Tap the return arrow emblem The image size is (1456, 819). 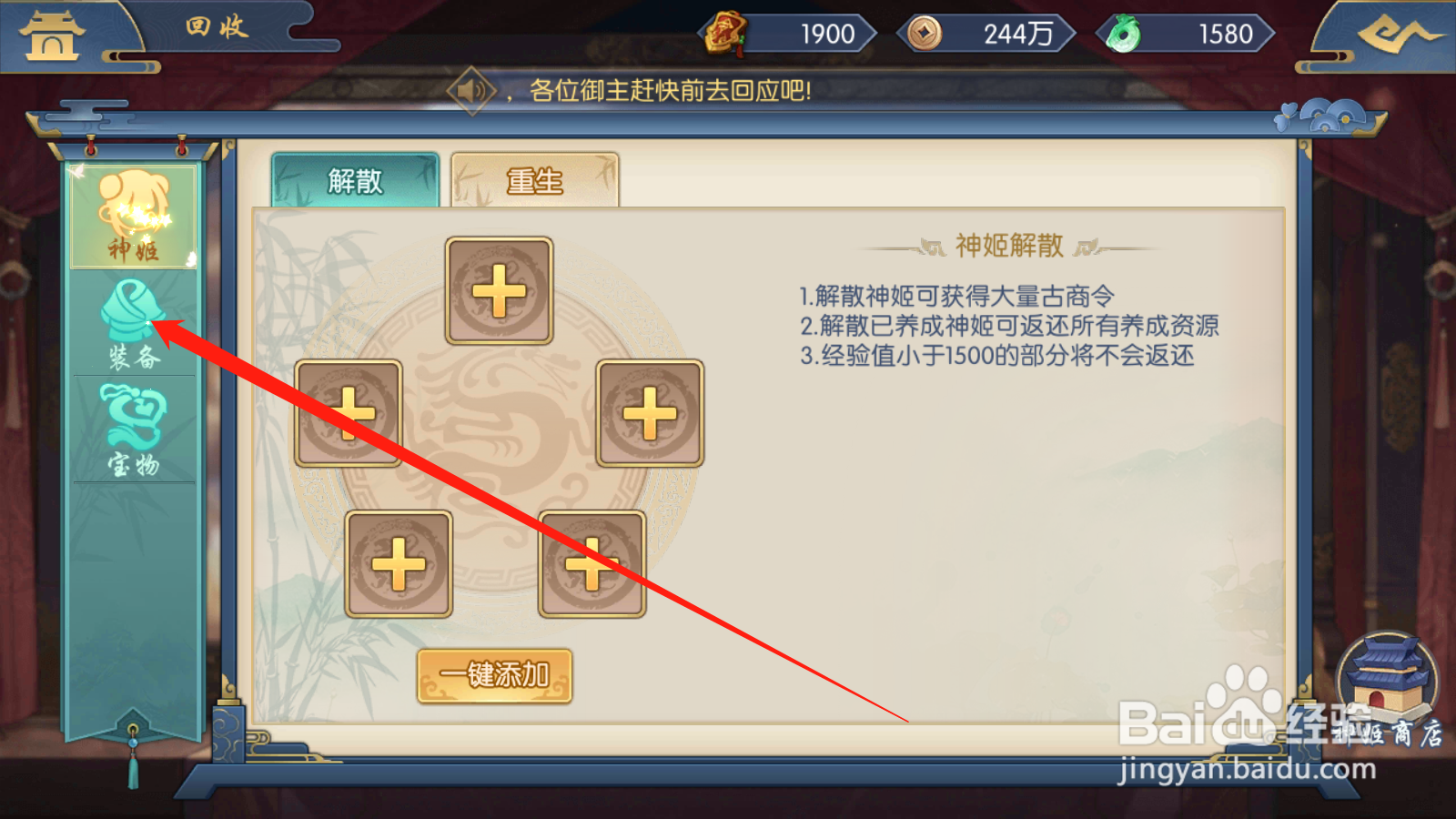click(x=1399, y=35)
